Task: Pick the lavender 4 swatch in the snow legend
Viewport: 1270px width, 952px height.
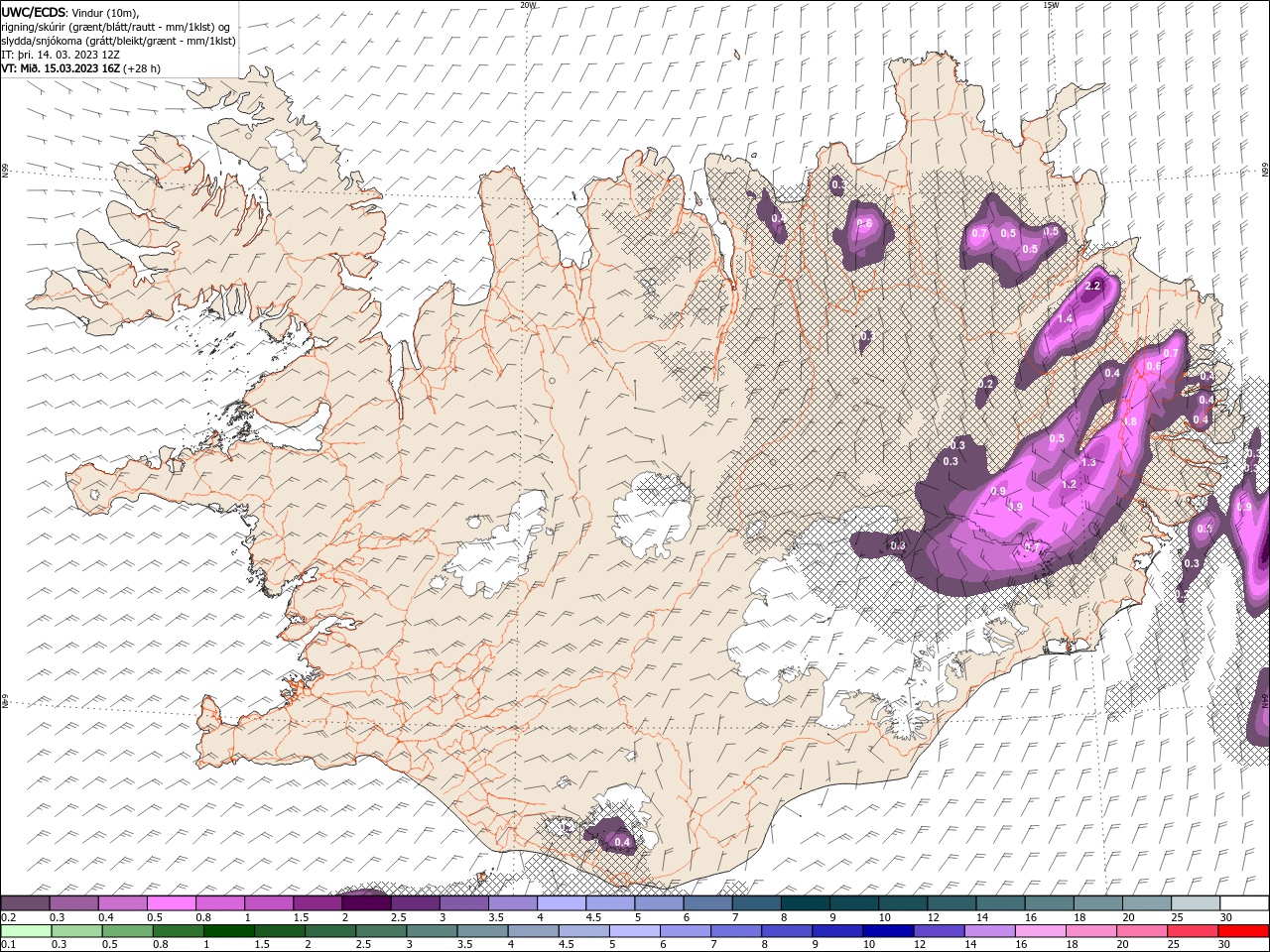Action: (561, 903)
